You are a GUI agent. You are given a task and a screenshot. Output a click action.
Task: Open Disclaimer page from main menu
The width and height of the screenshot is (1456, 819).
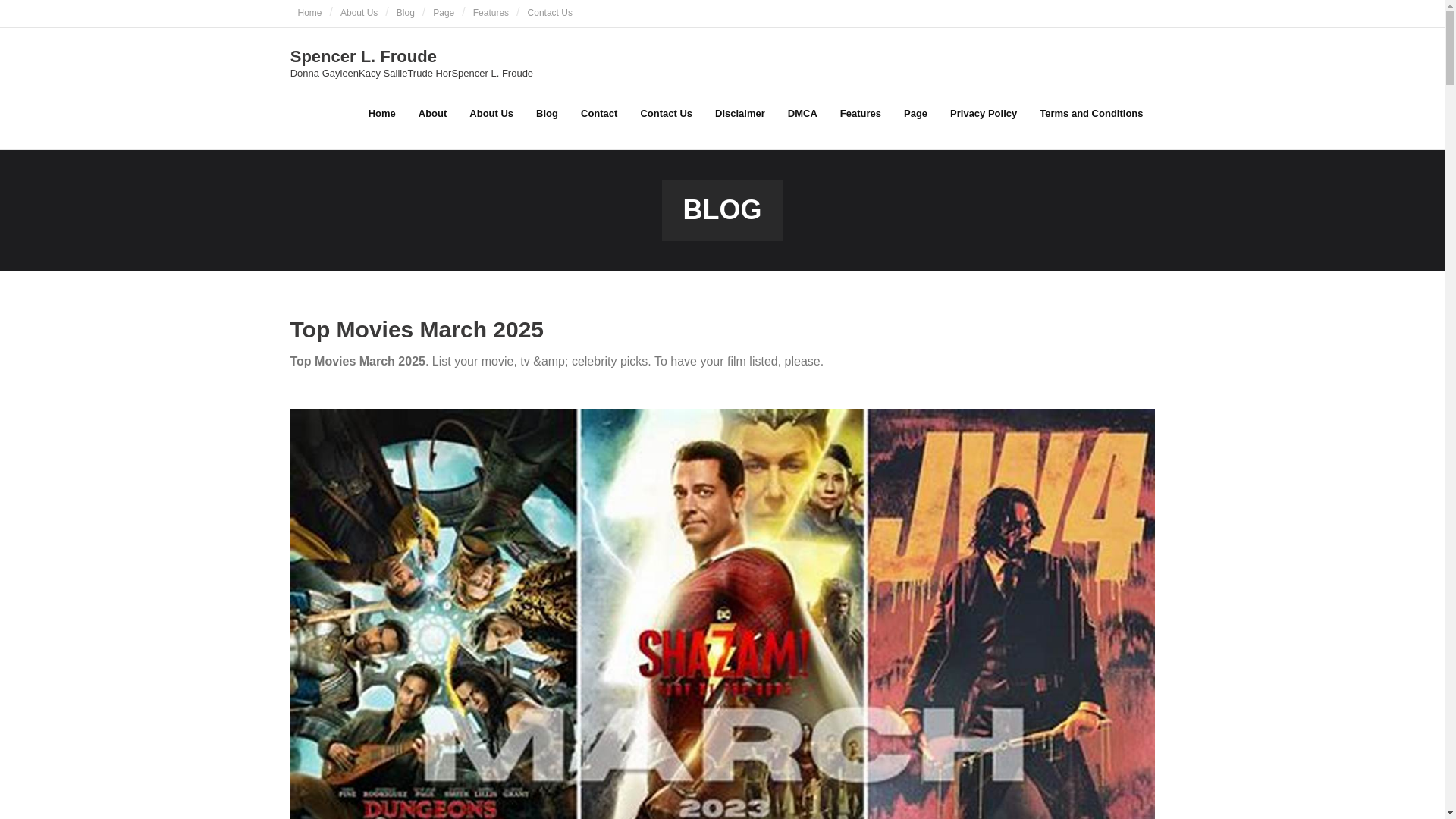tap(739, 114)
